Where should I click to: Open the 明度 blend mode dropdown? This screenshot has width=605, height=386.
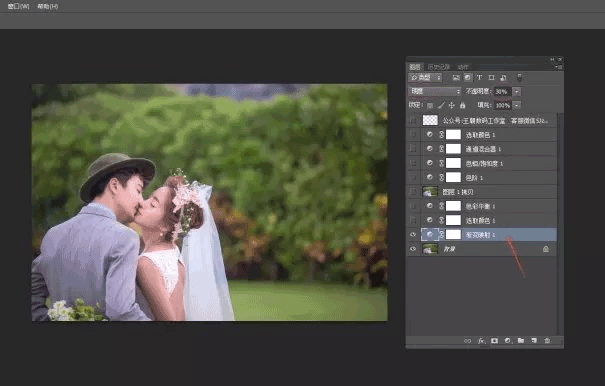434,91
